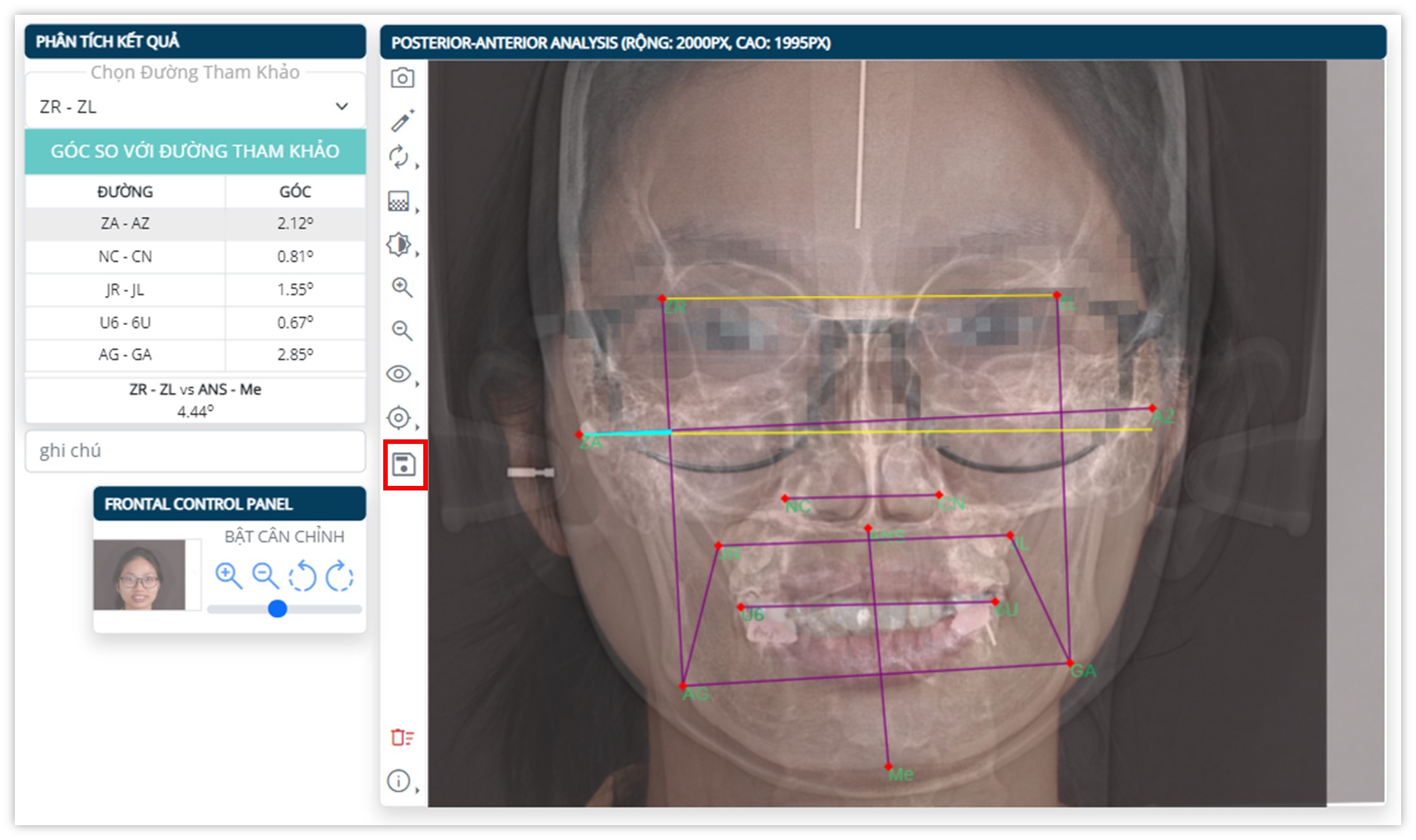Click the 2.85° angle value
1416x840 pixels.
click(295, 355)
